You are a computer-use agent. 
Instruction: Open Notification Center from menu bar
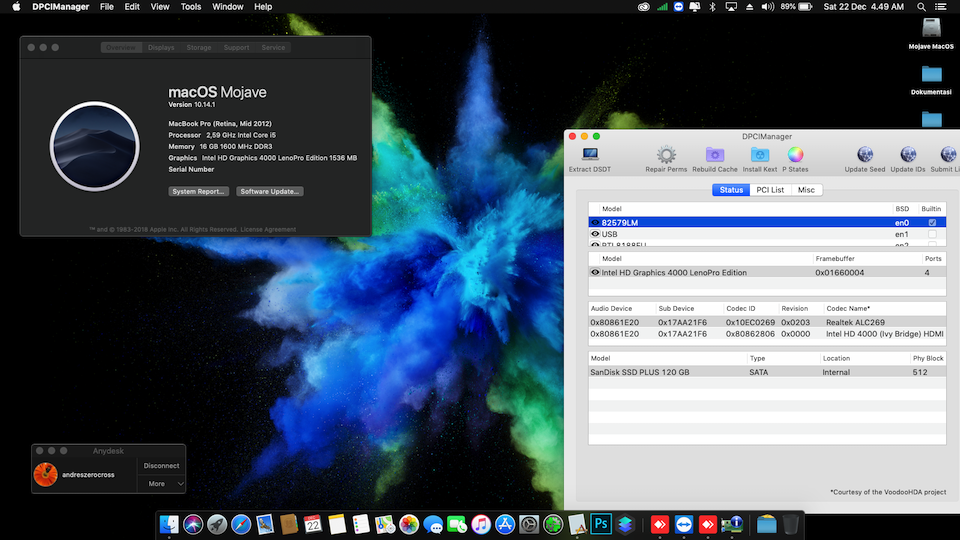[940, 7]
